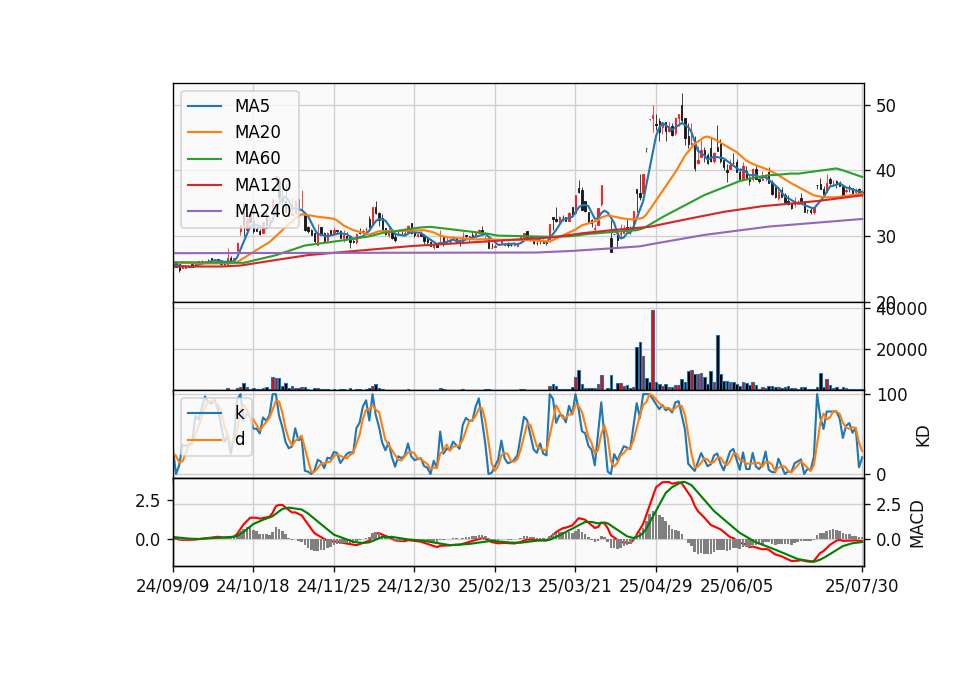Click the KD axis label
Image resolution: width=960 pixels, height=690 pixels.
point(923,436)
